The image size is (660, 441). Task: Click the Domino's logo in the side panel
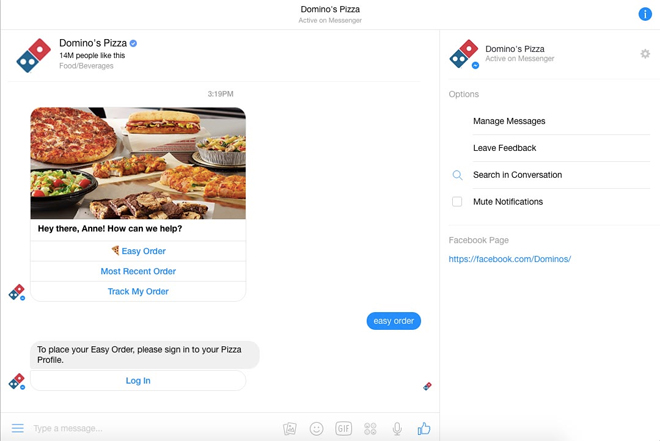pyautogui.click(x=464, y=54)
